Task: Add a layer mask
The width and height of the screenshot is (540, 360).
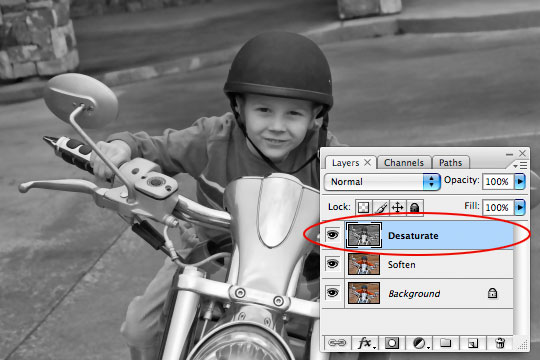Action: click(392, 343)
